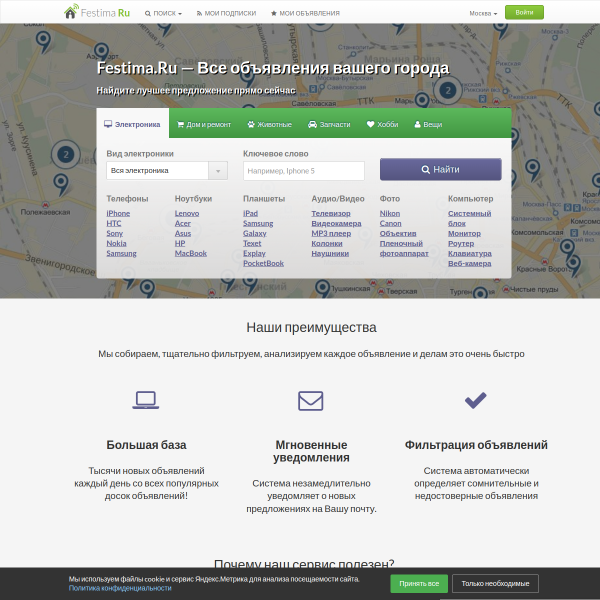Open the Acer link
Image resolution: width=600 pixels, height=600 pixels.
(183, 223)
